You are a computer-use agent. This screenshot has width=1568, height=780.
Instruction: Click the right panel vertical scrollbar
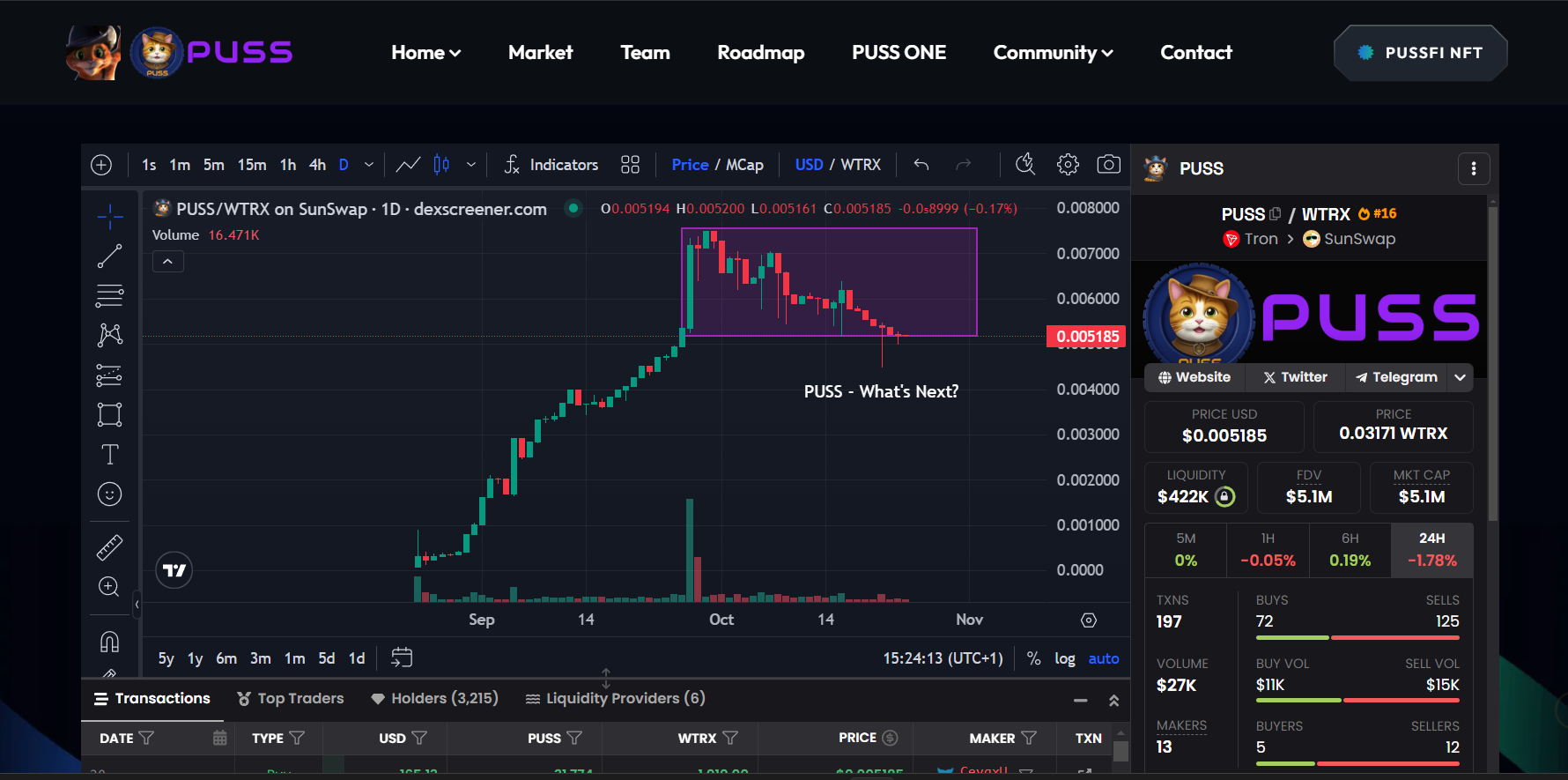click(1493, 364)
